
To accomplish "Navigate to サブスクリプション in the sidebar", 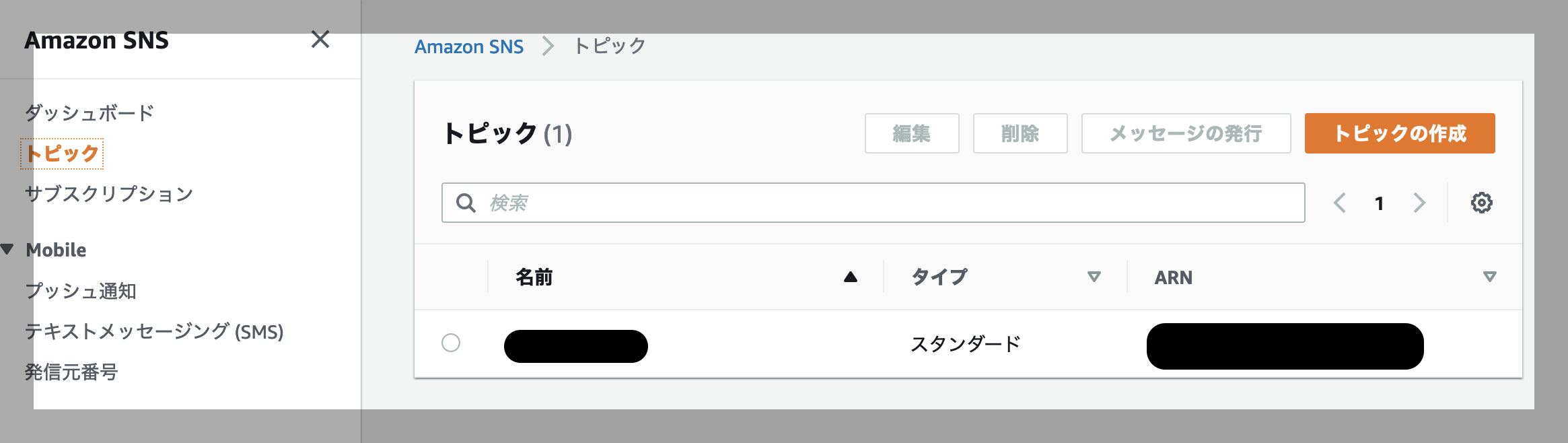I will click(x=108, y=194).
